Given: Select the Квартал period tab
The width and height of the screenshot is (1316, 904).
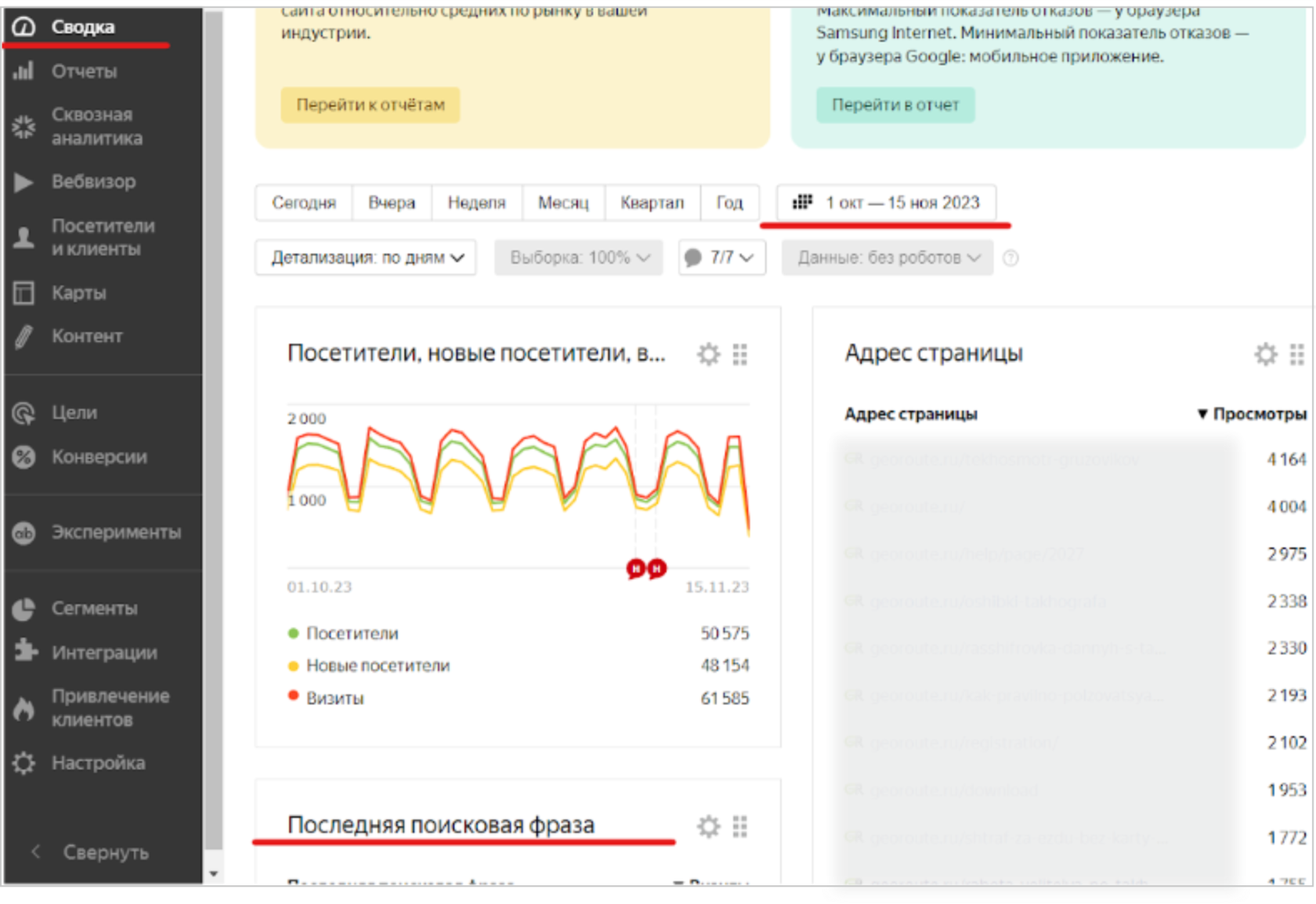Looking at the screenshot, I should [653, 202].
